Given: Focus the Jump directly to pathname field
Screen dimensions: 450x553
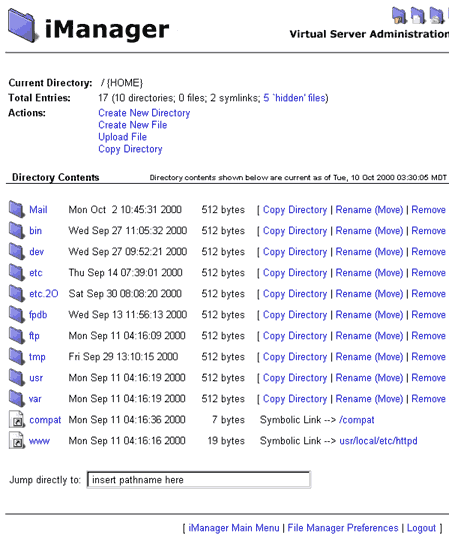Looking at the screenshot, I should pyautogui.click(x=199, y=480).
